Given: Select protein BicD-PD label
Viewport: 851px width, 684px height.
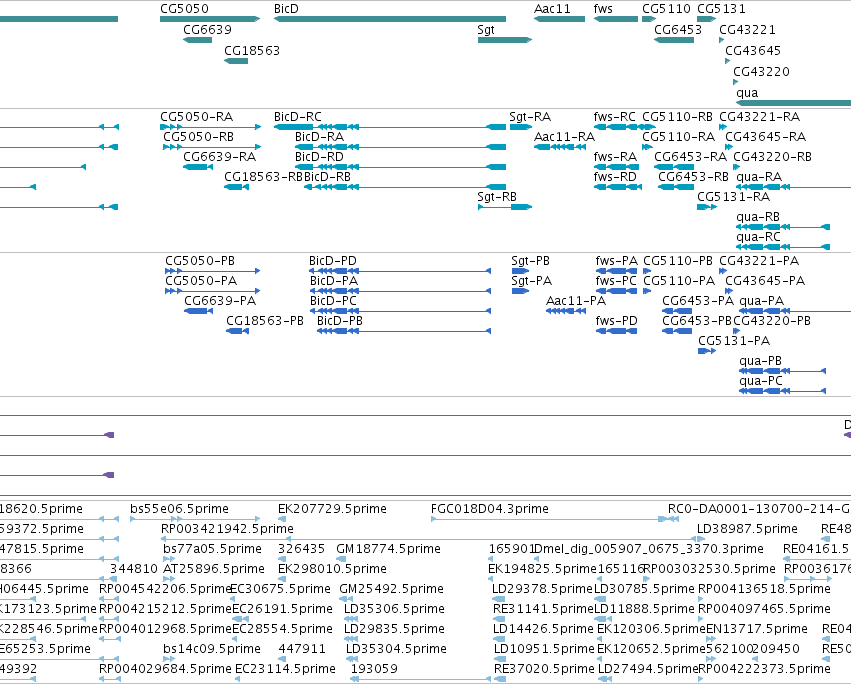Looking at the screenshot, I should tap(333, 261).
